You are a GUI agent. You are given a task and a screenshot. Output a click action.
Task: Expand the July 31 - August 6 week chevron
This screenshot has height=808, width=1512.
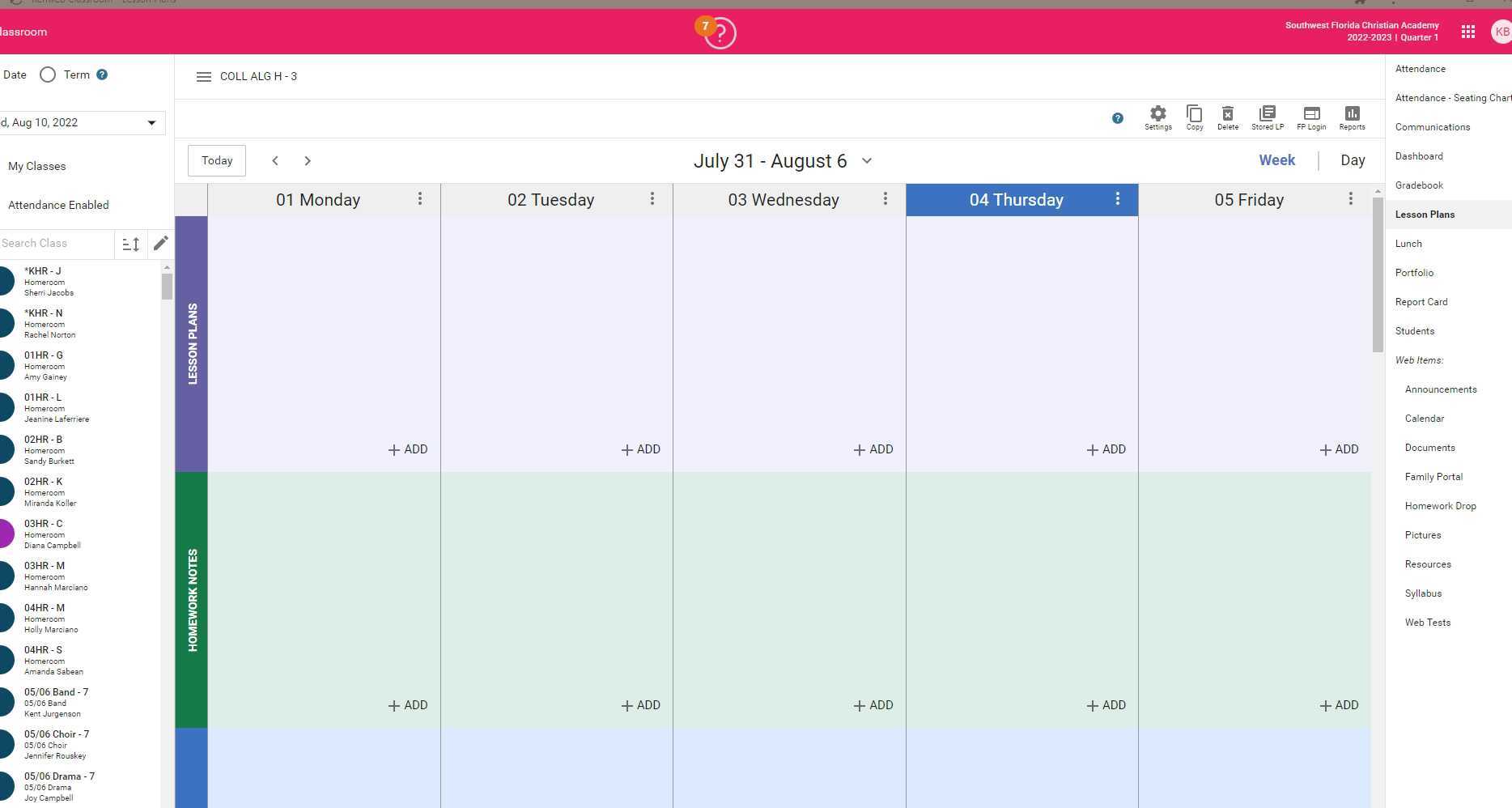coord(867,160)
